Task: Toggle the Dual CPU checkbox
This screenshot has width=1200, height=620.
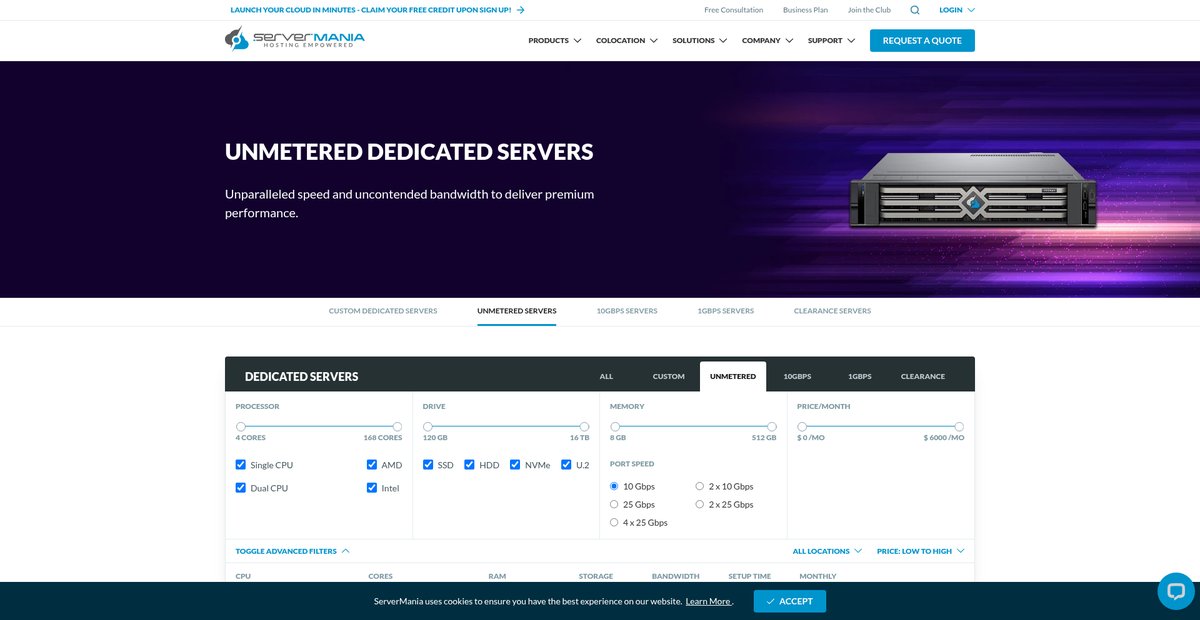Action: coord(241,488)
